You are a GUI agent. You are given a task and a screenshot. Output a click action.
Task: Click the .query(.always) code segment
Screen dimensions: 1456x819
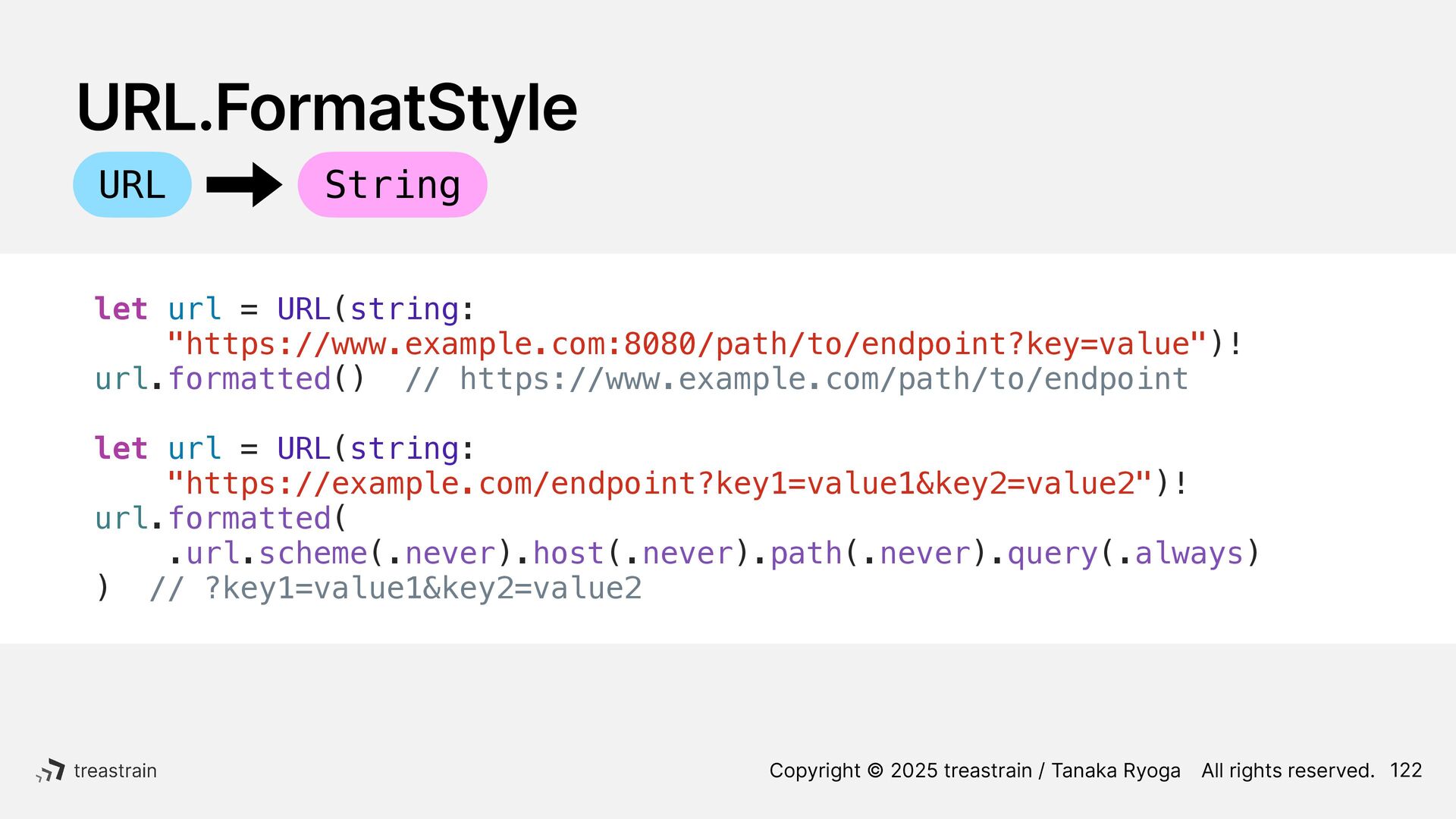[x=1125, y=554]
